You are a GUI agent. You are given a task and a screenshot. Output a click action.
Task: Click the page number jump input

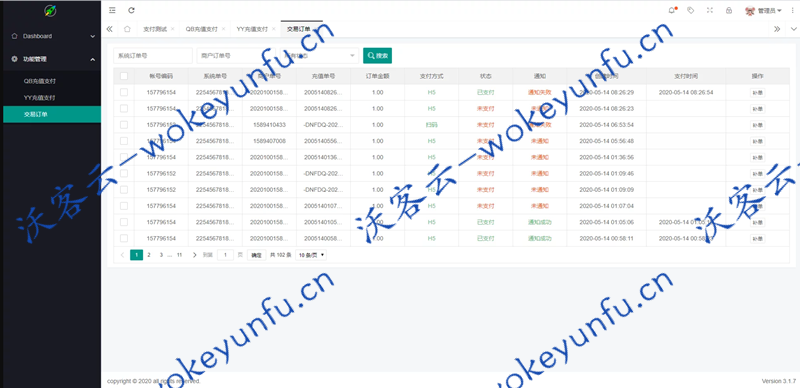coord(226,255)
